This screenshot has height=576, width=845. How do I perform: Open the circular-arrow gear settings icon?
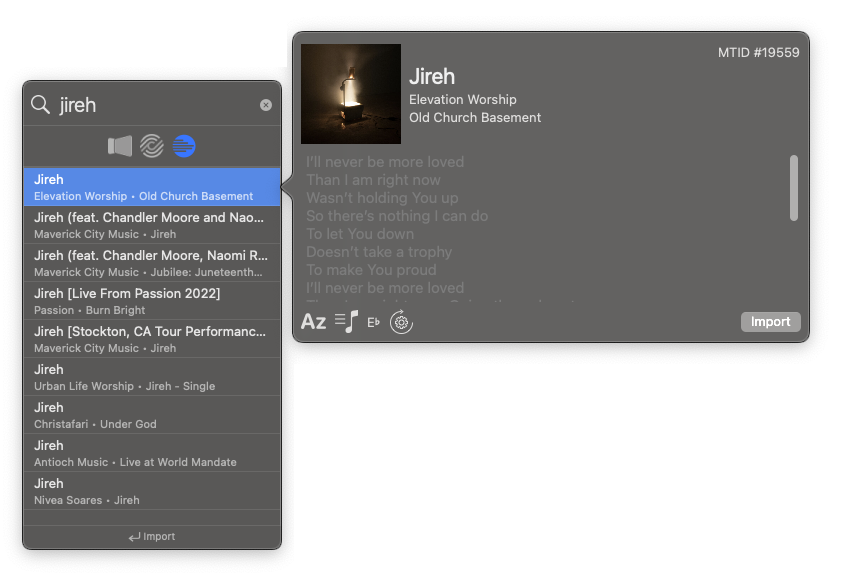pos(401,322)
